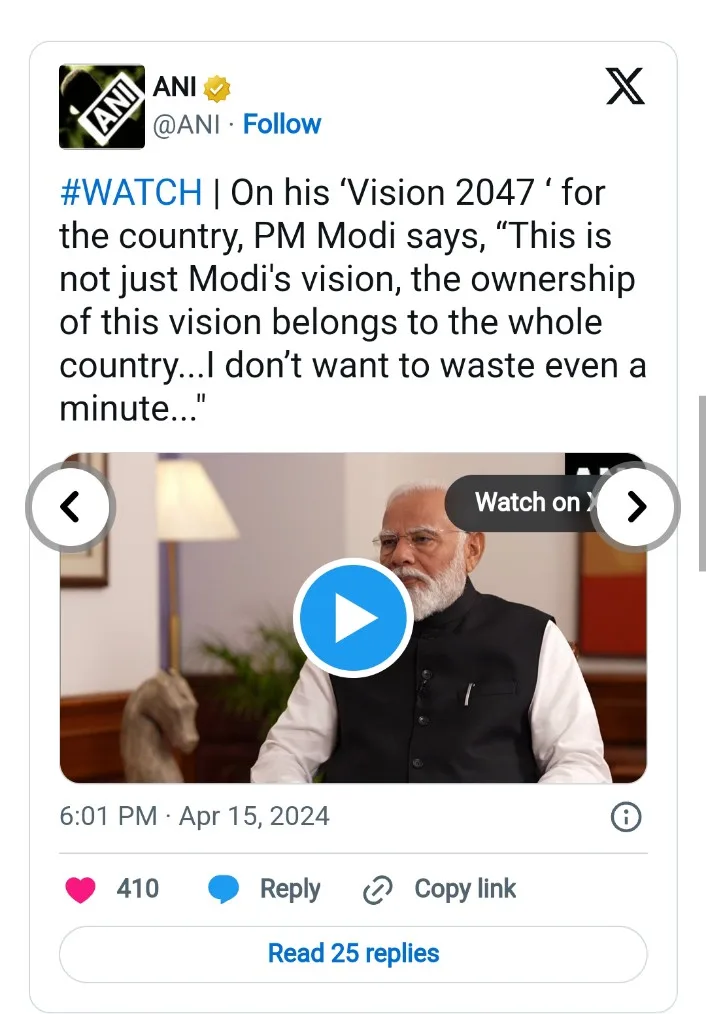This screenshot has height=1014, width=706.
Task: Click the blue reply speech bubble icon
Action: coord(223,889)
